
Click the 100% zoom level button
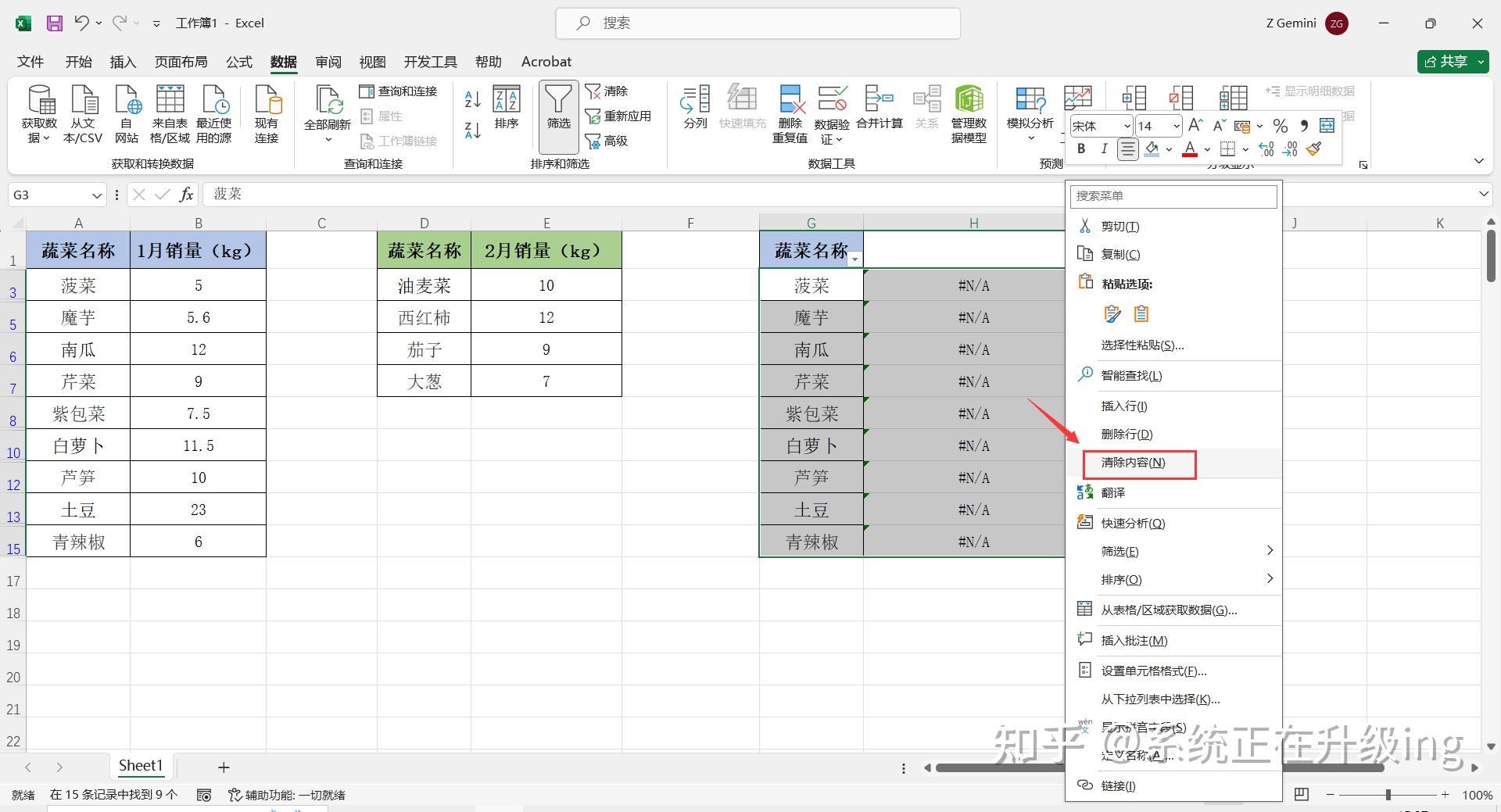click(1477, 795)
